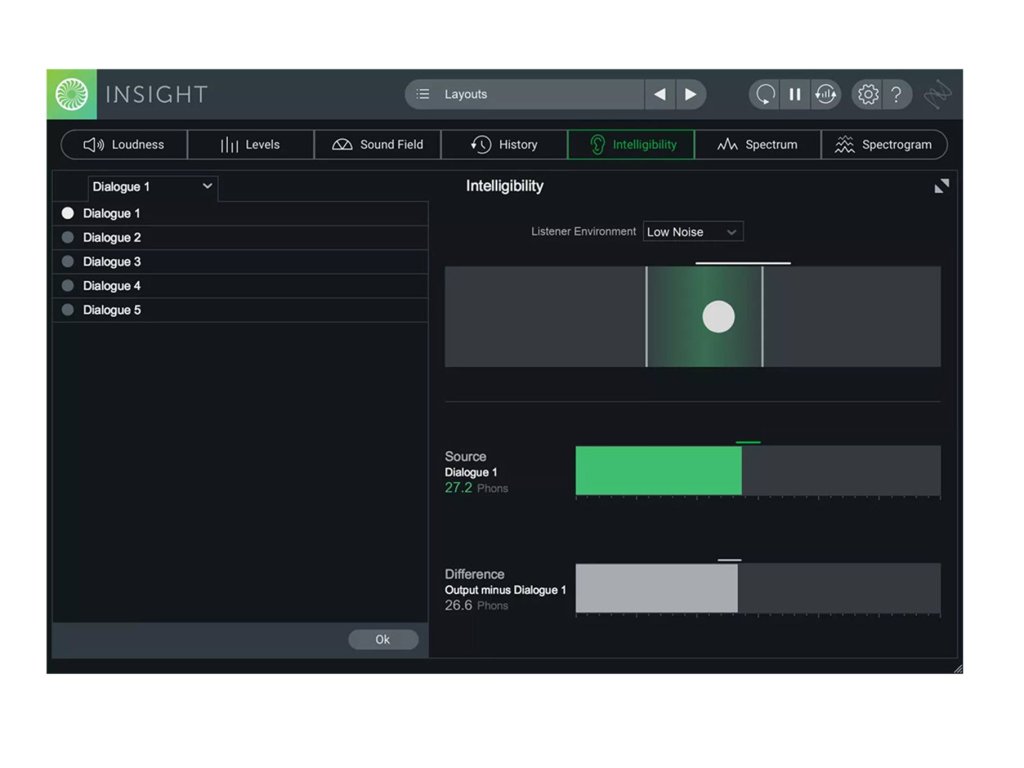Select the Dialogue 1 radio button
The width and height of the screenshot is (1024, 768).
tap(67, 213)
